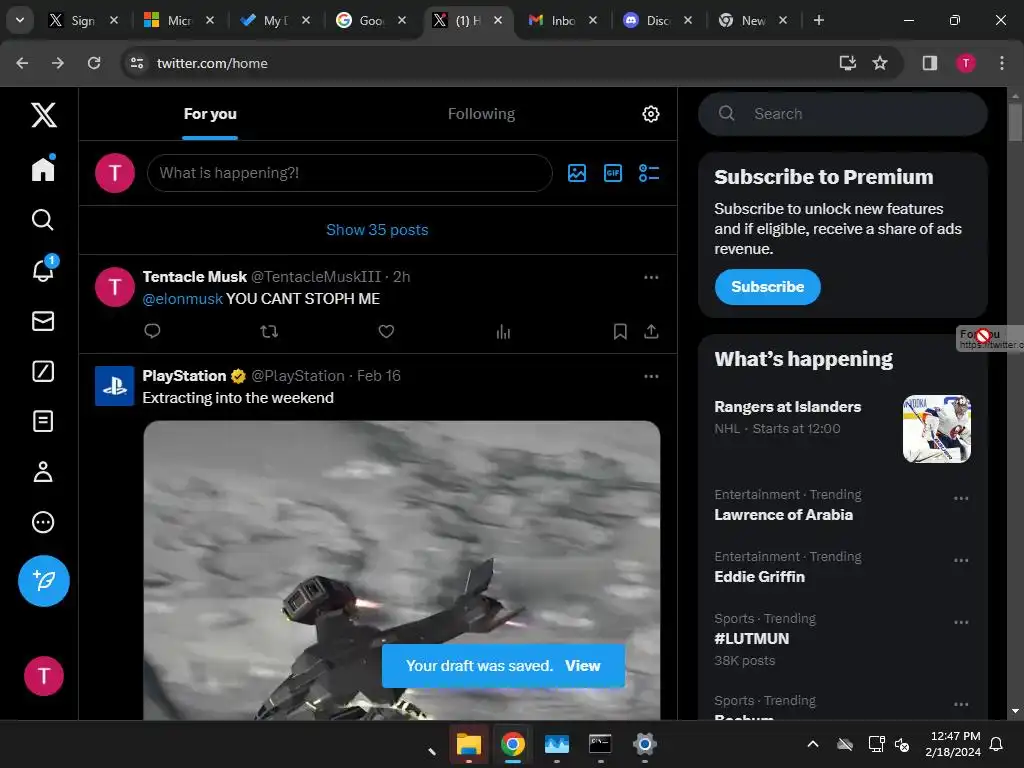Bookmark Tentacle Musk's post
This screenshot has width=1024, height=768.
[x=620, y=332]
